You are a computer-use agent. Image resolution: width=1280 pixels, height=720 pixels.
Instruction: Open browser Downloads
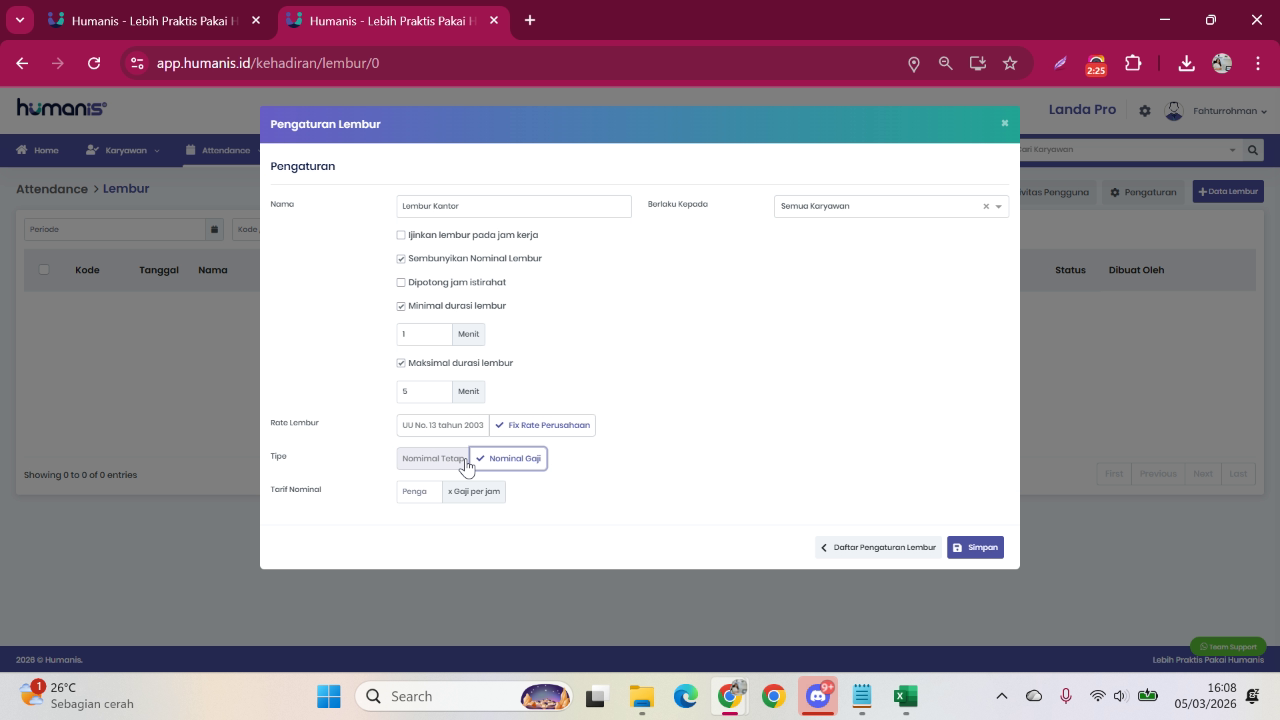(1186, 63)
